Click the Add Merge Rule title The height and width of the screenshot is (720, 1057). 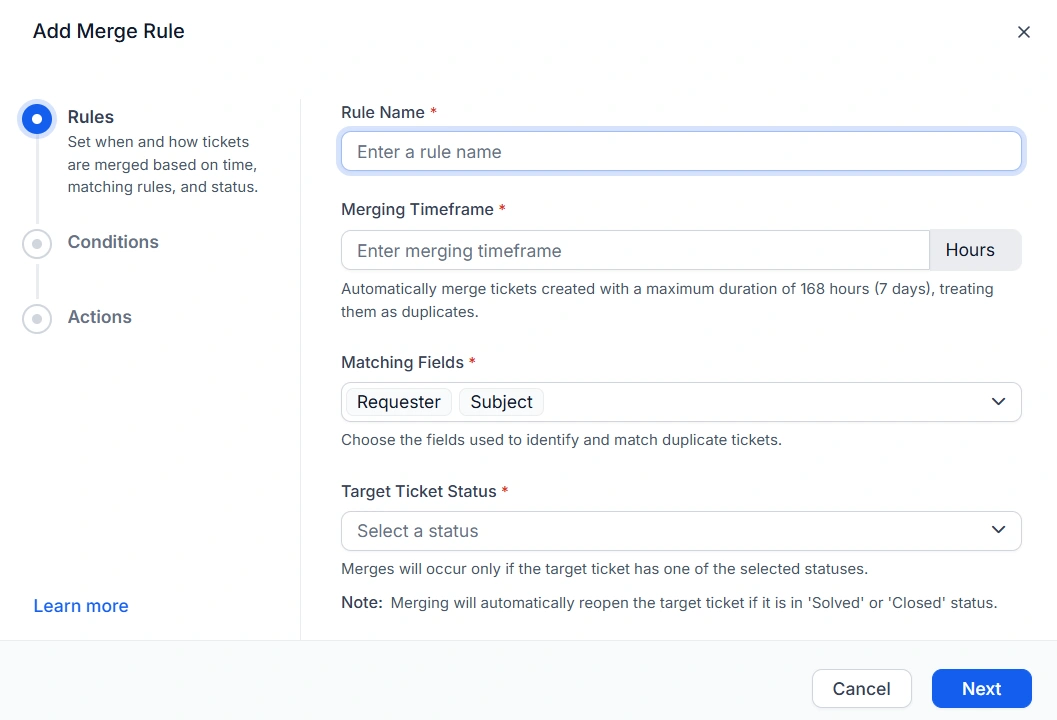point(109,31)
